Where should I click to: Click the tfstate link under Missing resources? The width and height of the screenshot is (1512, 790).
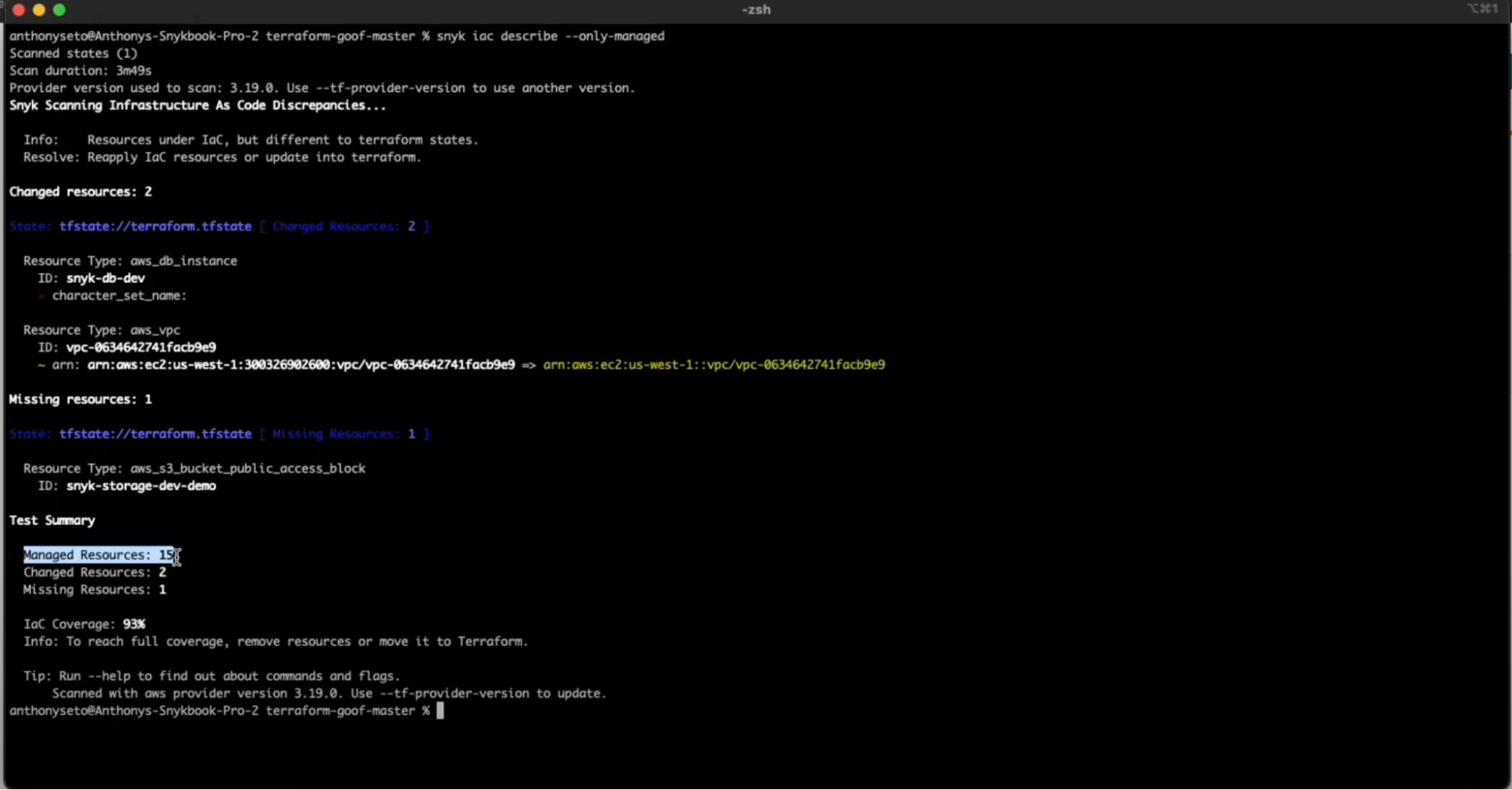point(155,434)
